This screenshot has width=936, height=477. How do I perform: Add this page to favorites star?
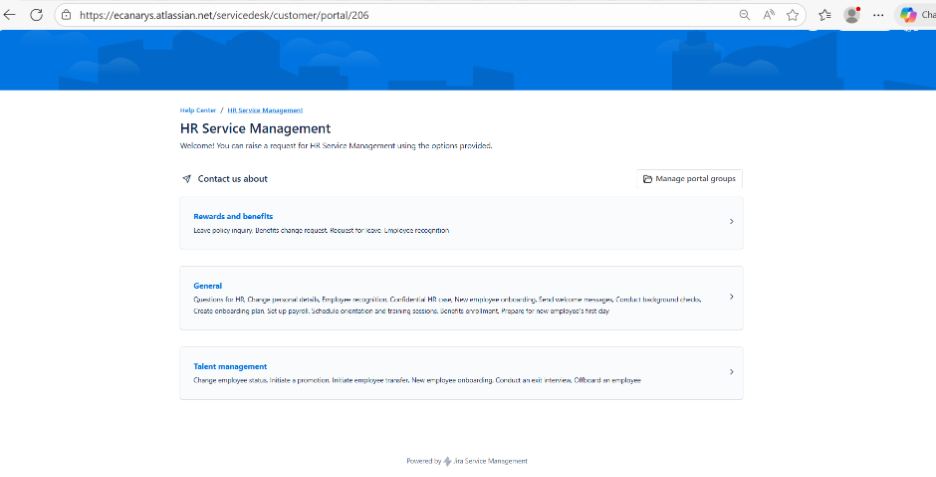793,15
